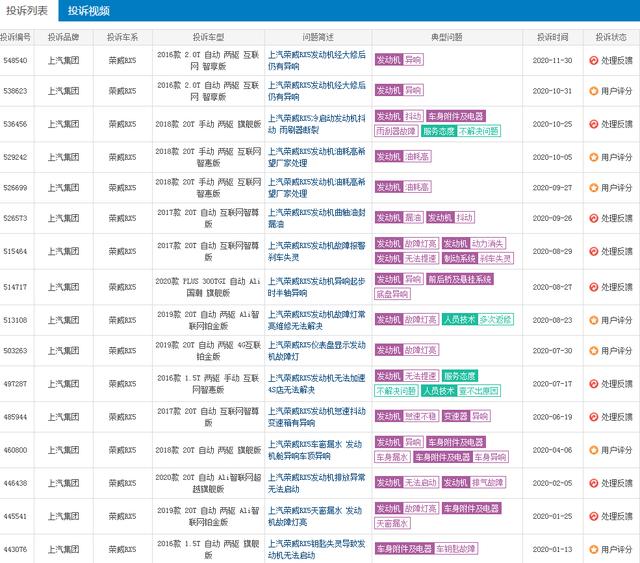The width and height of the screenshot is (640, 563).
Task: Click the 投诉编号 column header
Action: (16, 37)
